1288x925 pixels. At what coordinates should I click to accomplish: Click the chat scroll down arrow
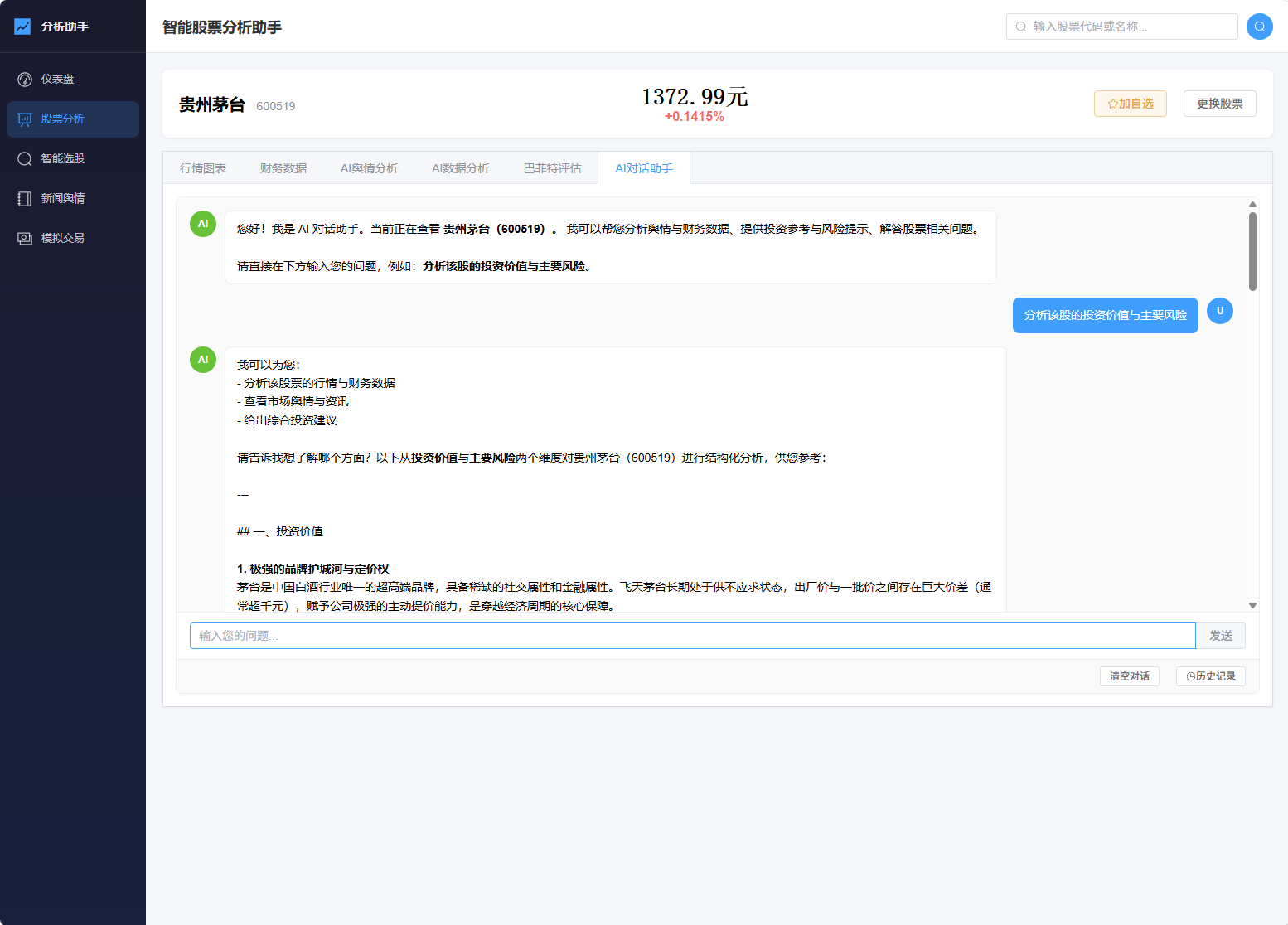(x=1252, y=605)
